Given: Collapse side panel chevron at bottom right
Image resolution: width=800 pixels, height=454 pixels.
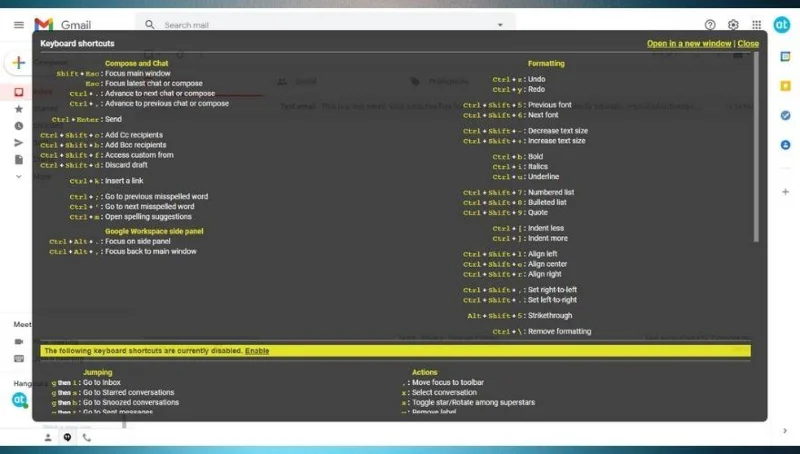Looking at the screenshot, I should (x=785, y=431).
